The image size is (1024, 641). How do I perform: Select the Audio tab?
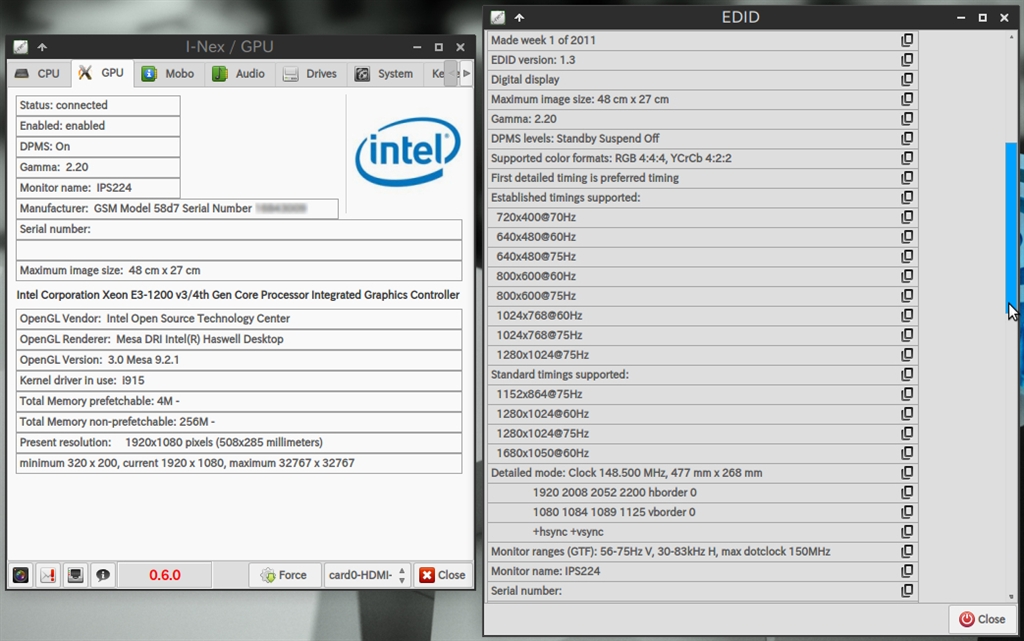tap(239, 73)
